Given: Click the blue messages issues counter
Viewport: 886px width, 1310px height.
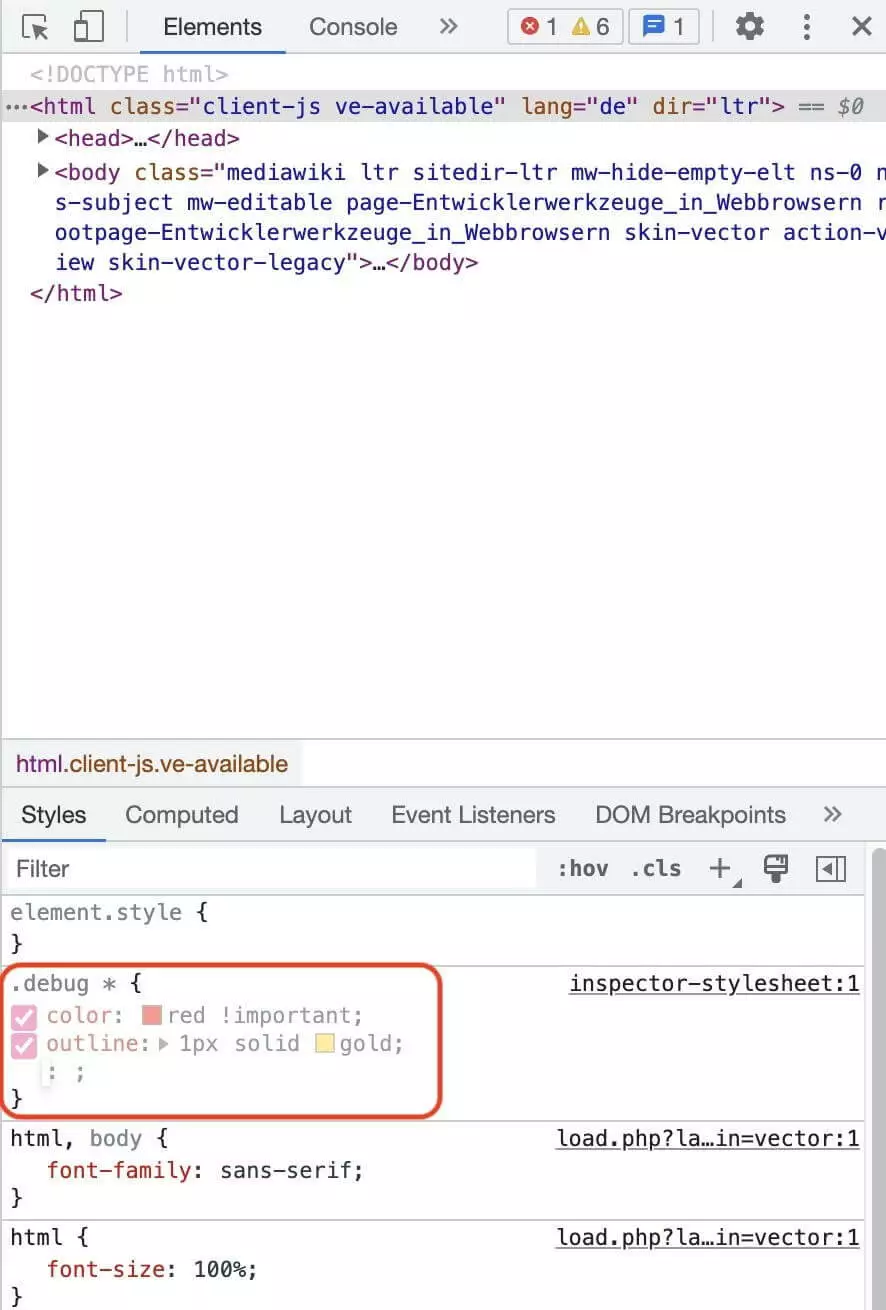Looking at the screenshot, I should pos(663,27).
